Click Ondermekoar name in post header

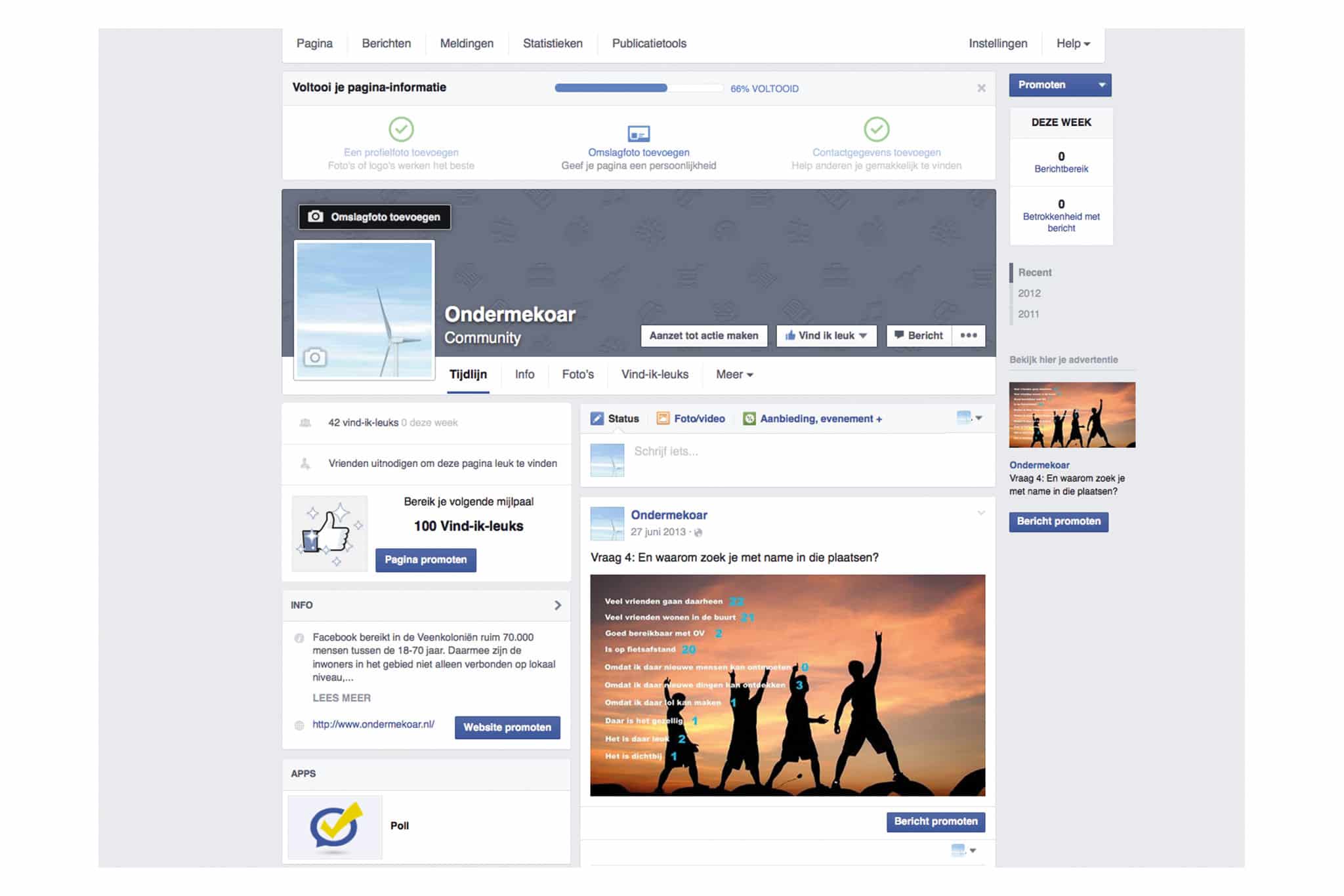click(669, 515)
